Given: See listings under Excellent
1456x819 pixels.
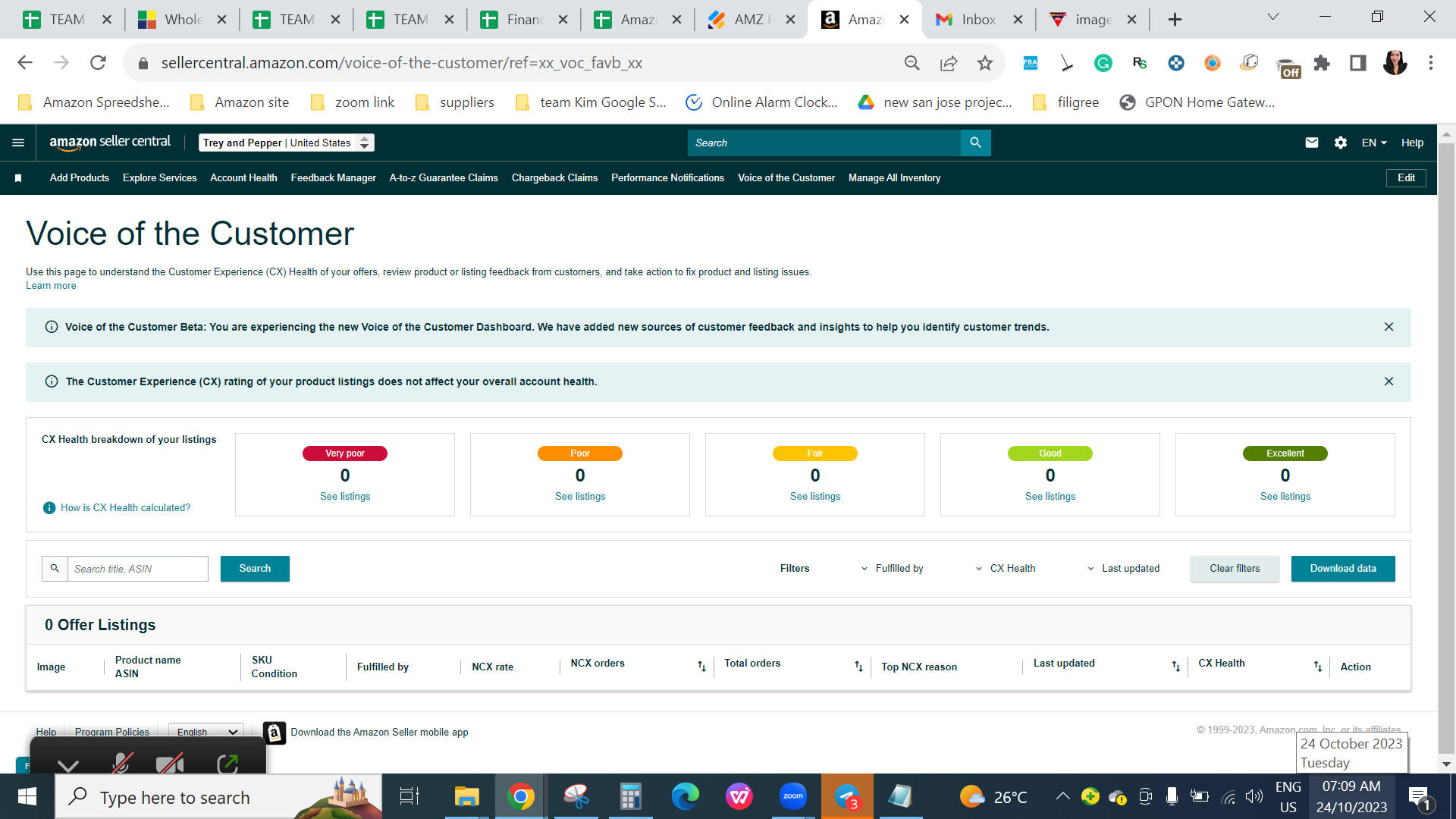Looking at the screenshot, I should 1285,497.
